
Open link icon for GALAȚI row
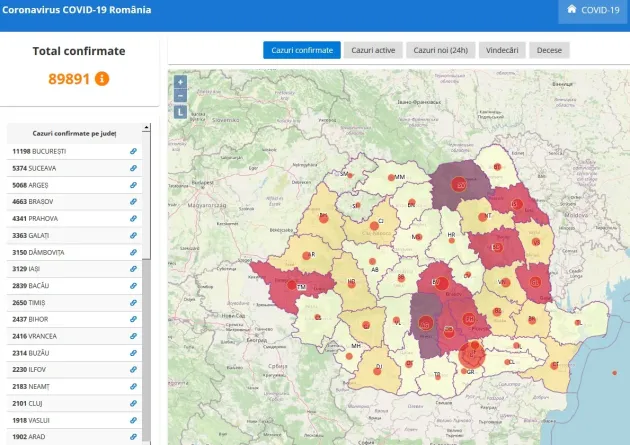pyautogui.click(x=133, y=235)
